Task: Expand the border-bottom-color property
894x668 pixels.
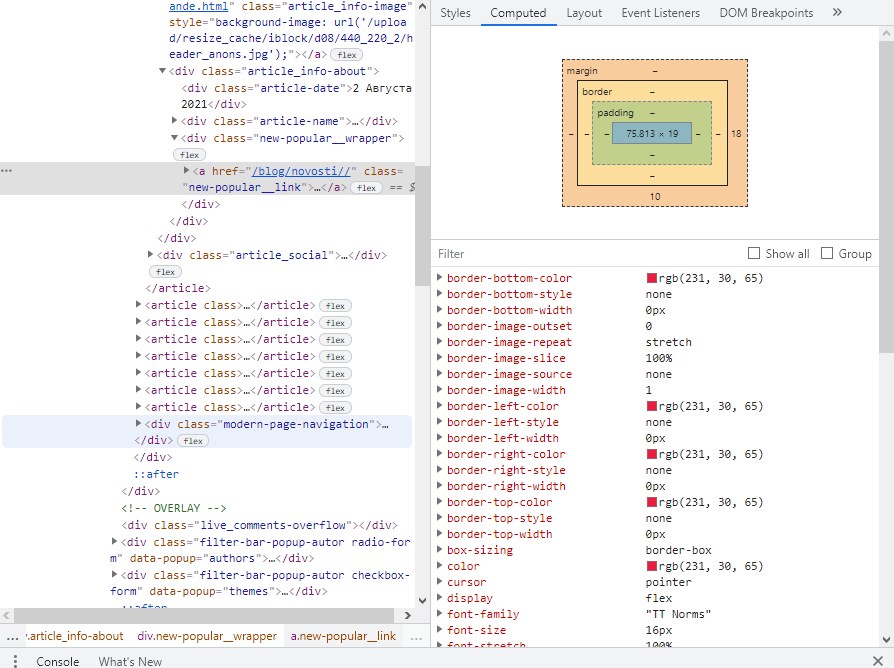Action: pos(439,278)
